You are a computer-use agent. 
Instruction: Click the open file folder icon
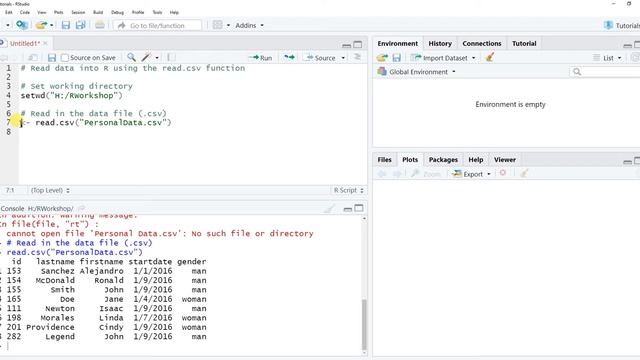click(41, 25)
